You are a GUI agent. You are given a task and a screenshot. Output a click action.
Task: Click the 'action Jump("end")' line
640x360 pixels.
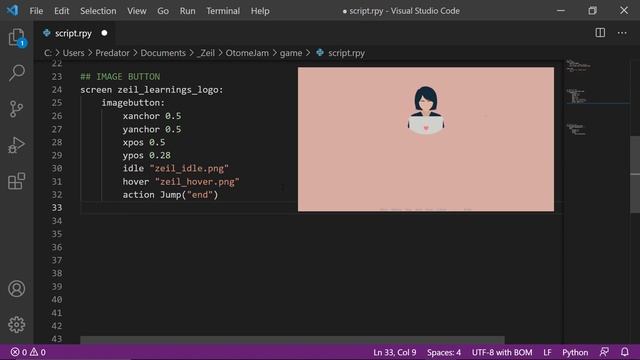[x=171, y=195]
